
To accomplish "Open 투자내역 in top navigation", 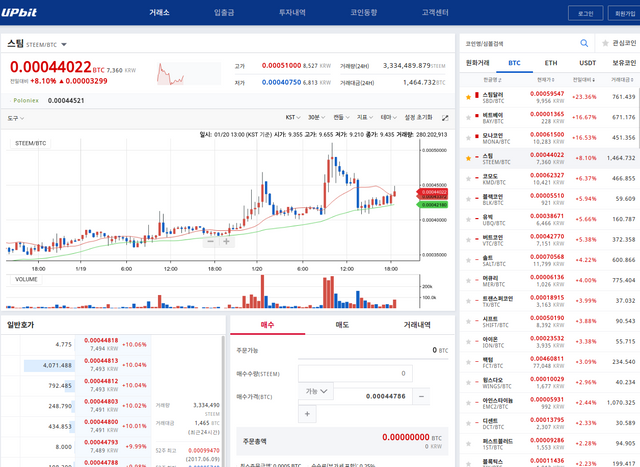I will coord(292,12).
